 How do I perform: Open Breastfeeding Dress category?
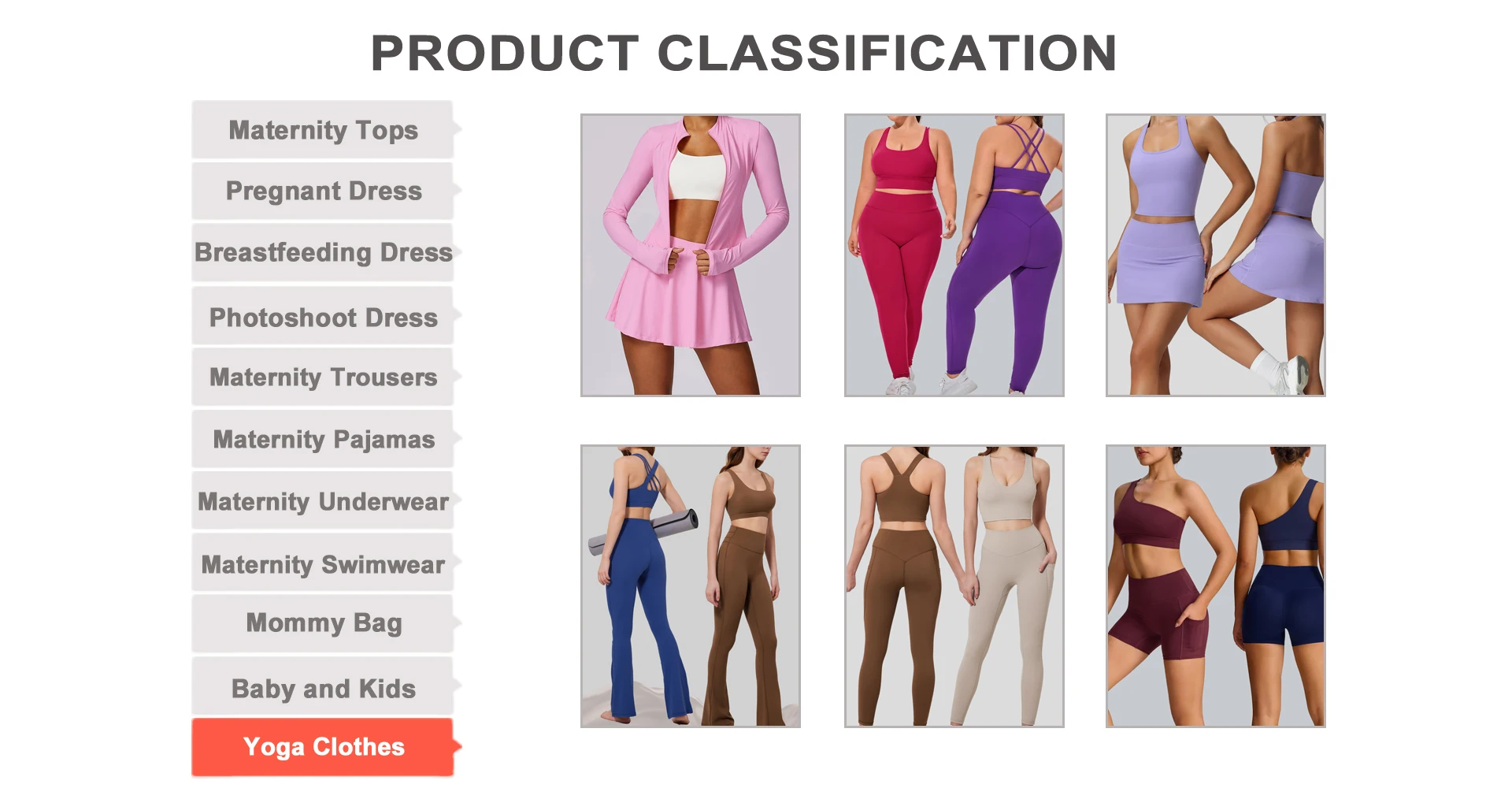[323, 252]
